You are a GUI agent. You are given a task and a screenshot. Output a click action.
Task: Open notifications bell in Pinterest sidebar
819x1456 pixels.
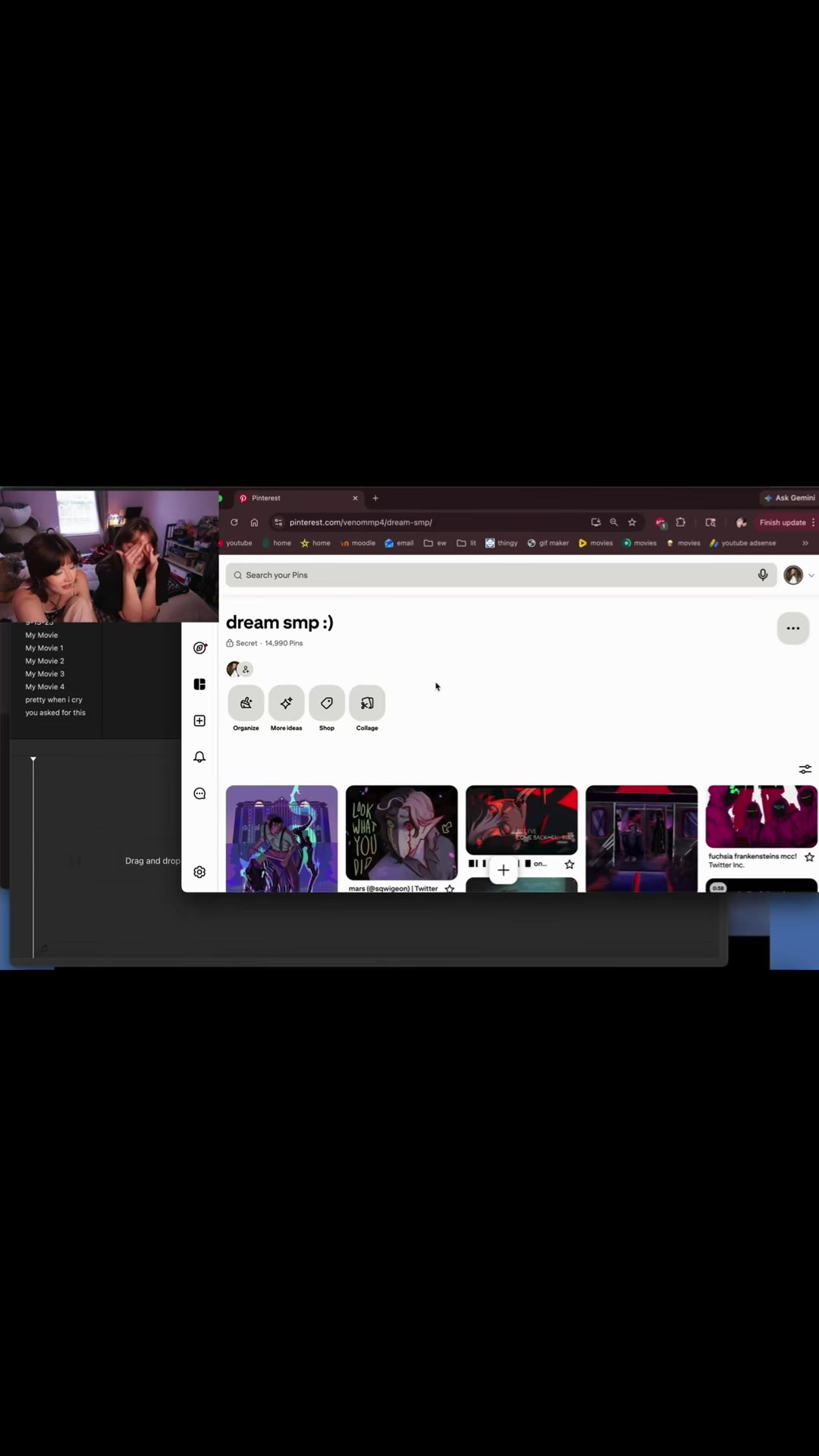(199, 757)
